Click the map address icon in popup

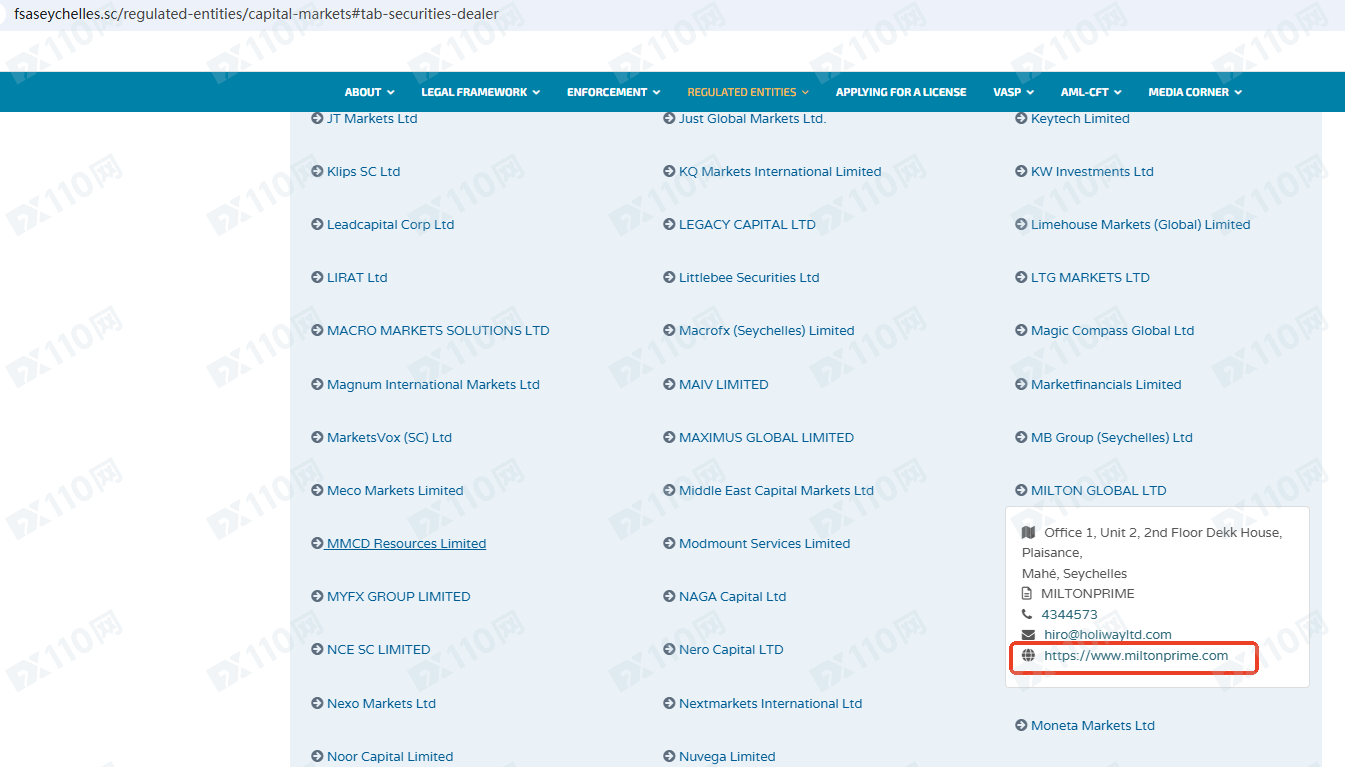(1028, 533)
